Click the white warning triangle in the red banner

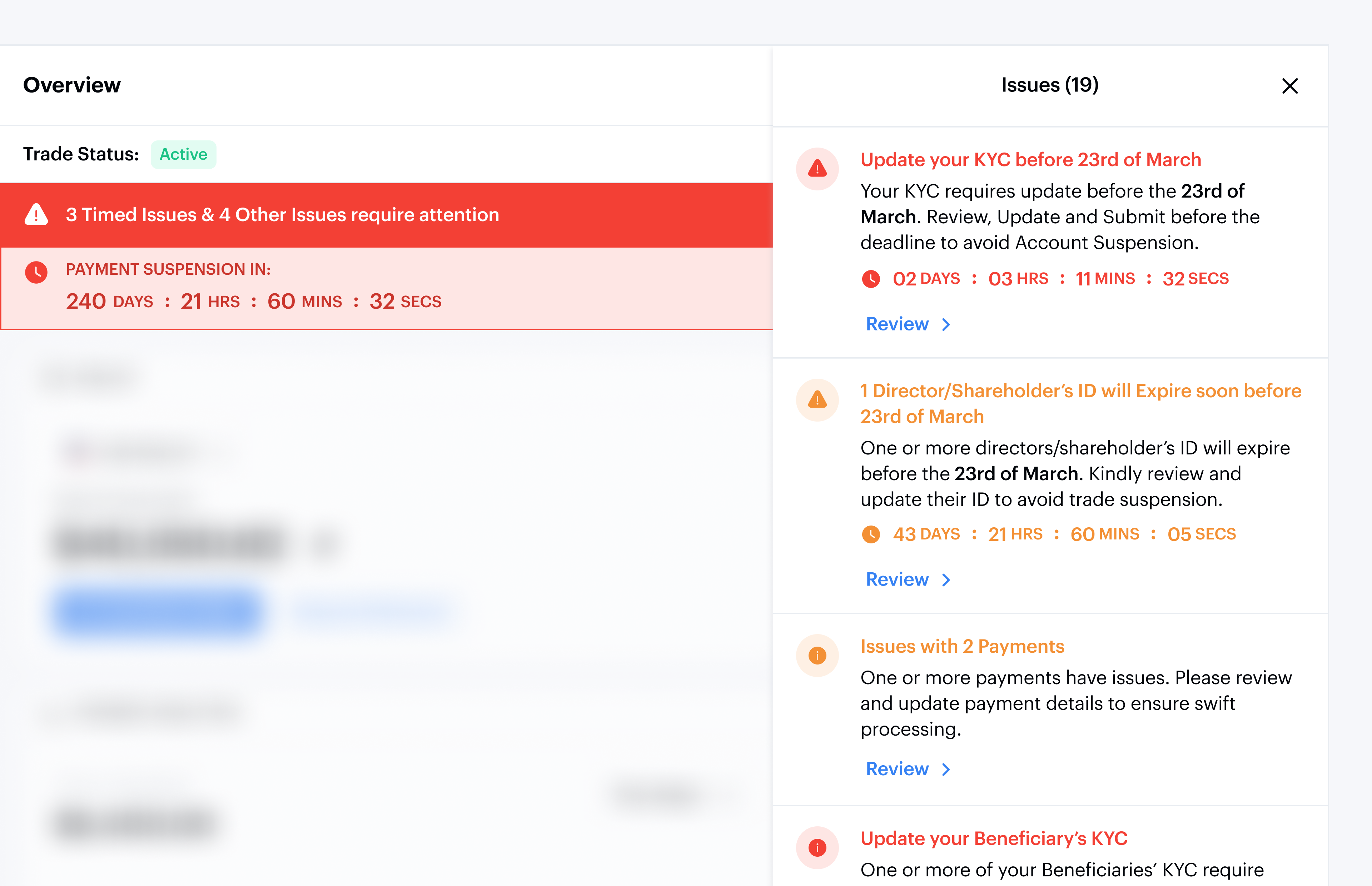36,215
